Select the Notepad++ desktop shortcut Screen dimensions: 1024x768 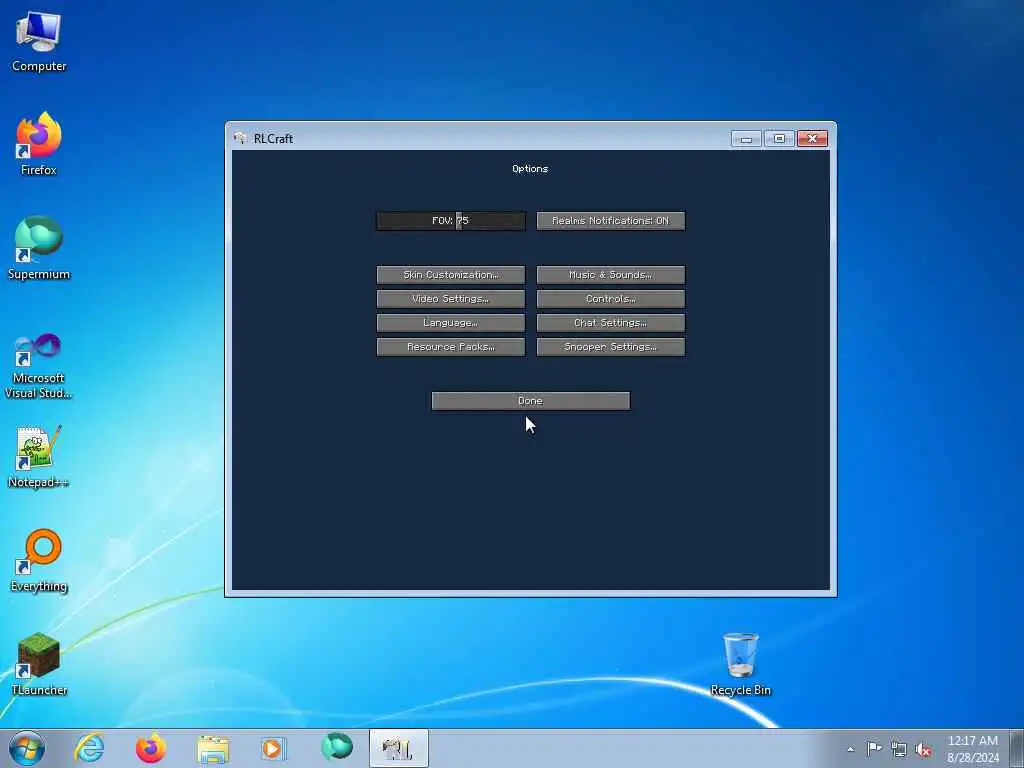pyautogui.click(x=39, y=457)
